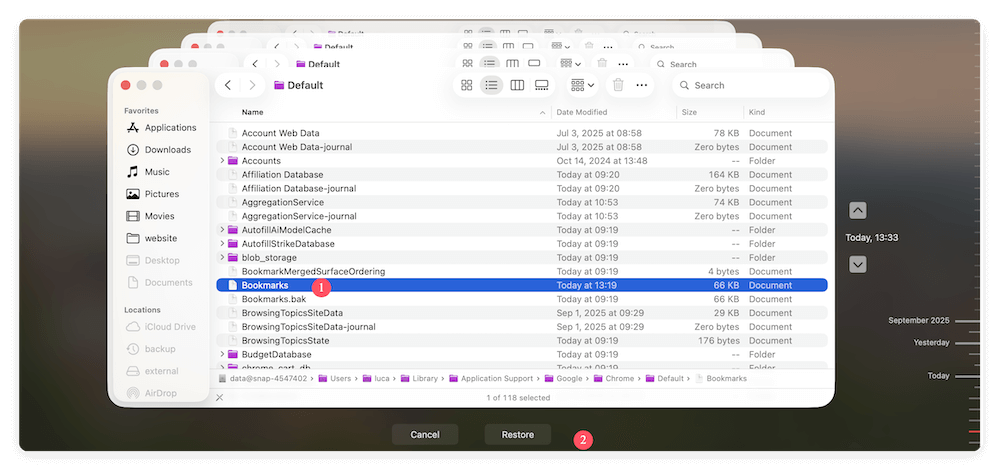Switch front window to column view
Image resolution: width=1000 pixels, height=470 pixels.
[x=517, y=85]
